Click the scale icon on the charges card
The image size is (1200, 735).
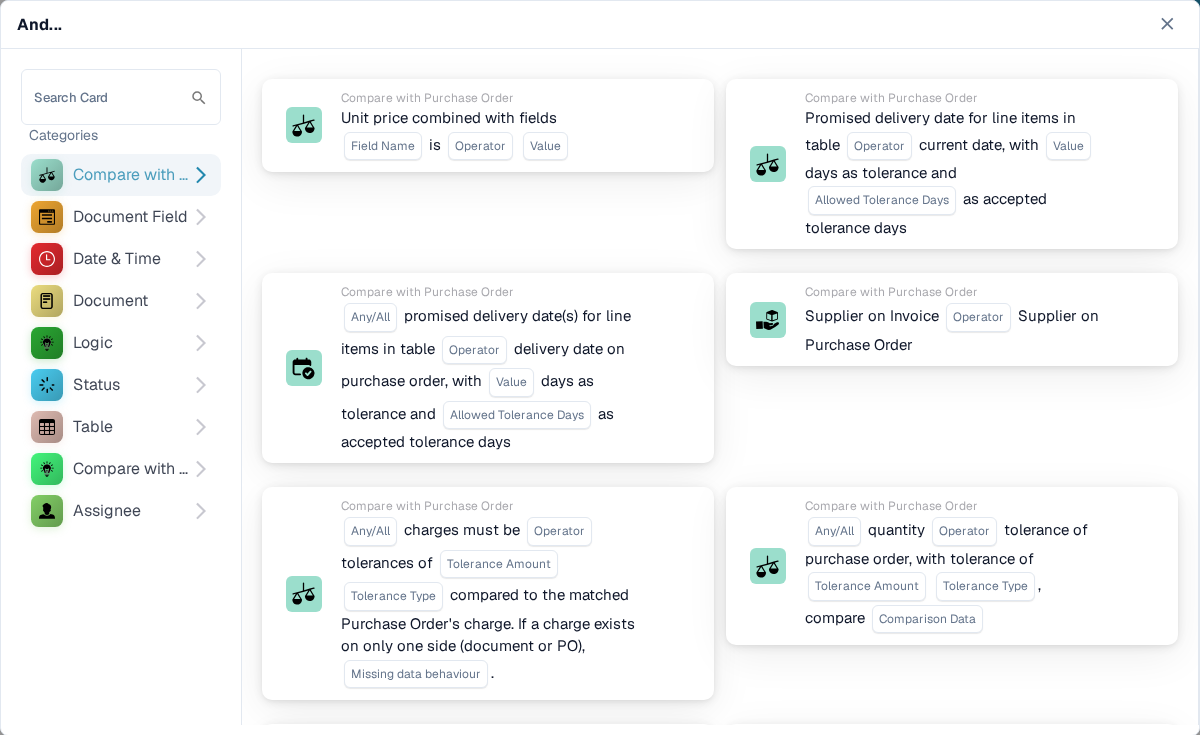304,594
